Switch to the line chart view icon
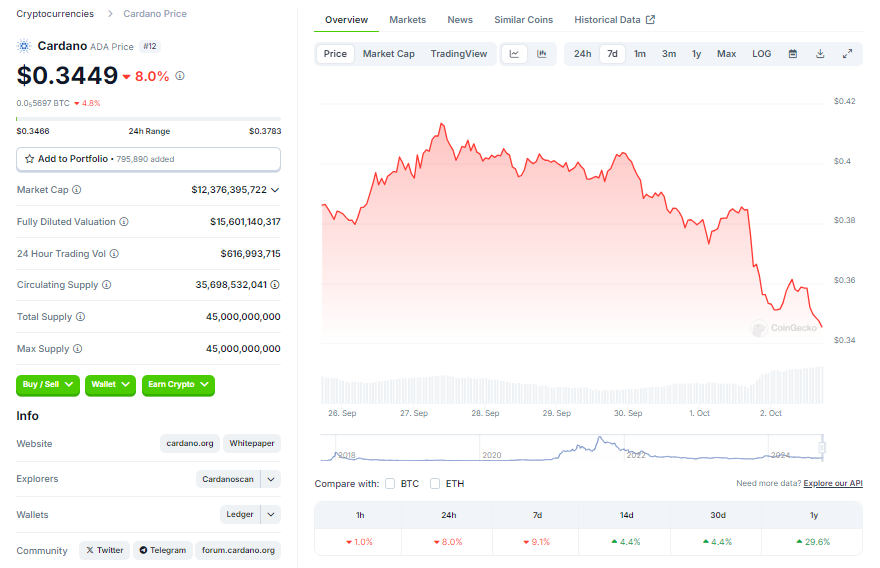 point(514,54)
